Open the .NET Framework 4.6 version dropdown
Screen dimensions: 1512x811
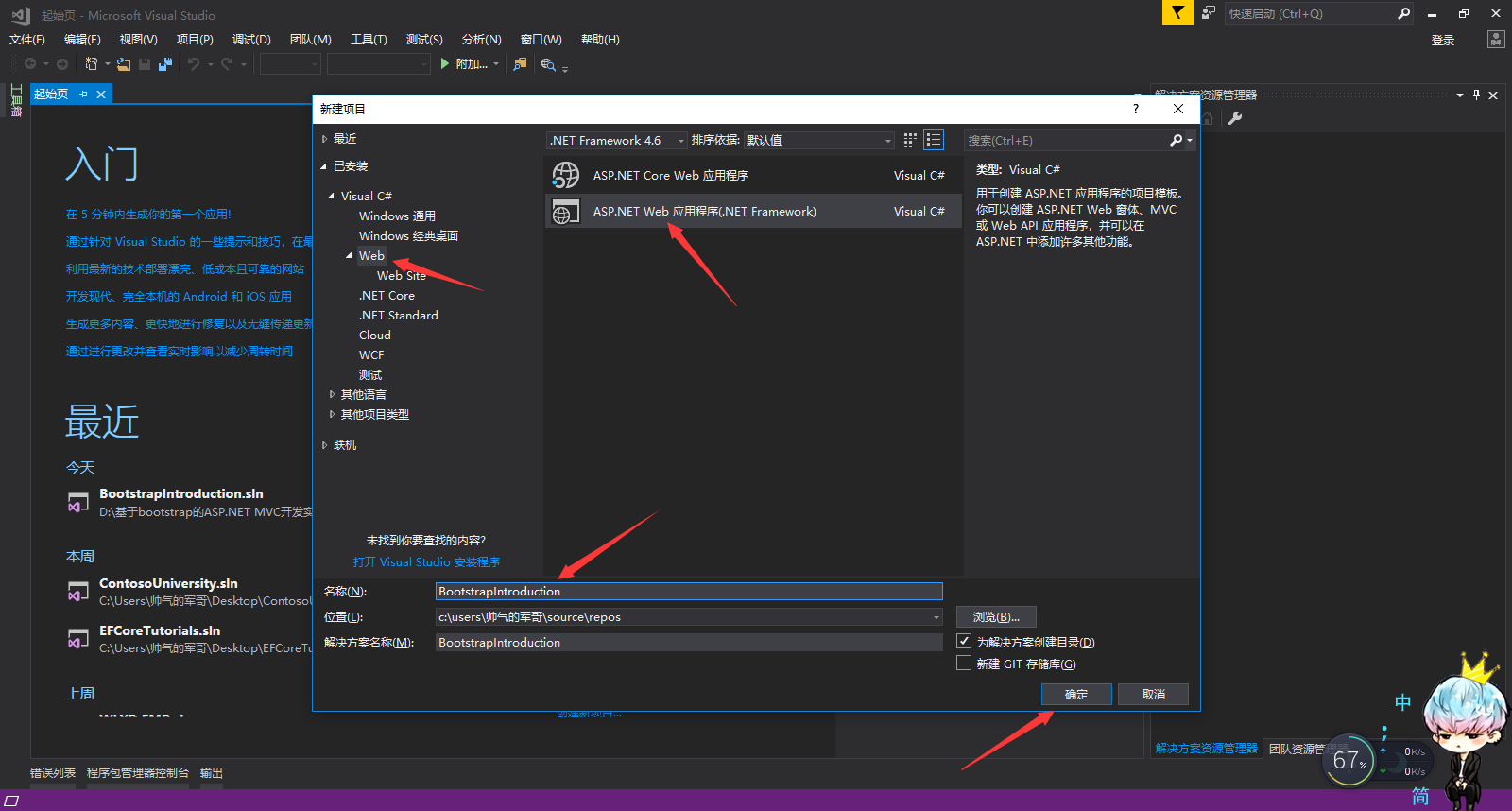617,140
